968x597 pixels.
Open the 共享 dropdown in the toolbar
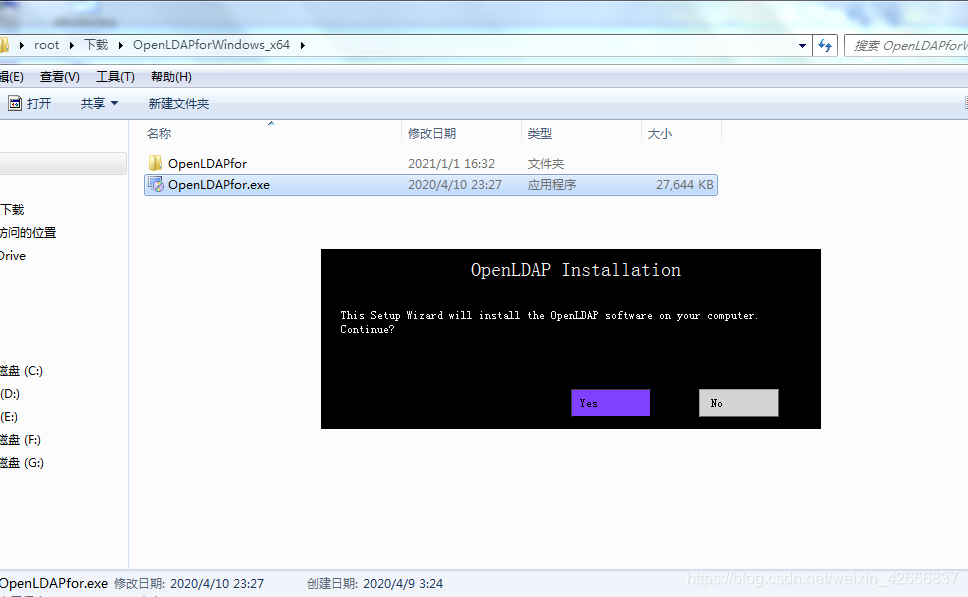(x=97, y=102)
